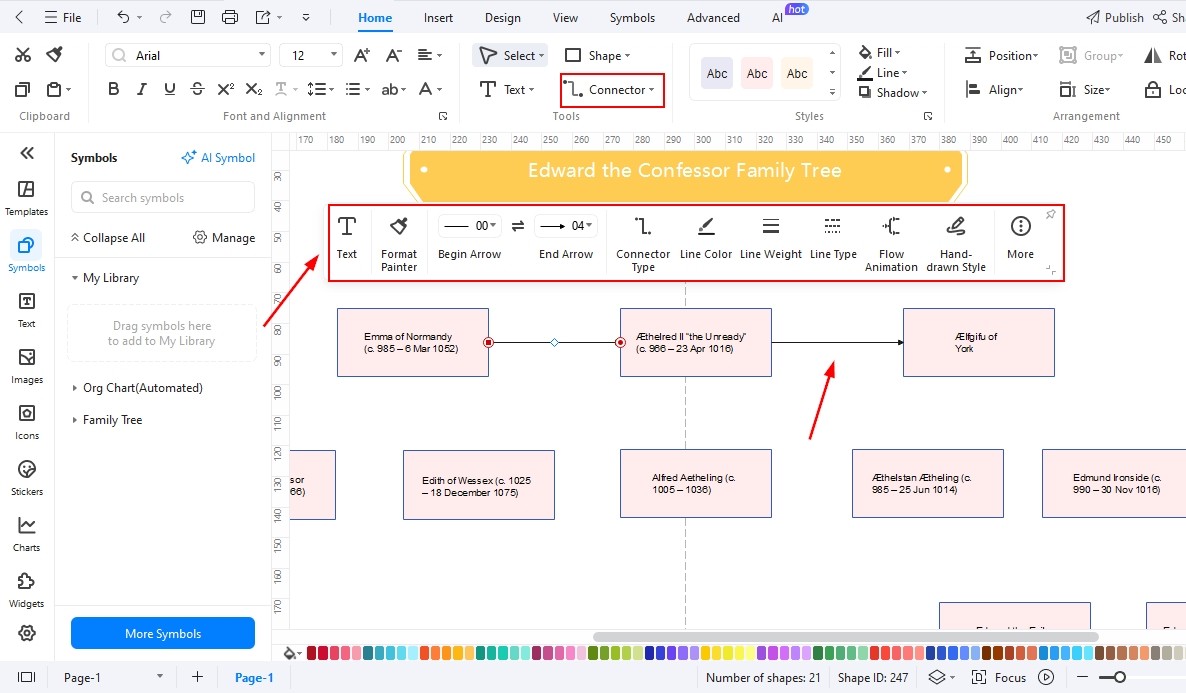Click the AI Symbol icon

218,157
